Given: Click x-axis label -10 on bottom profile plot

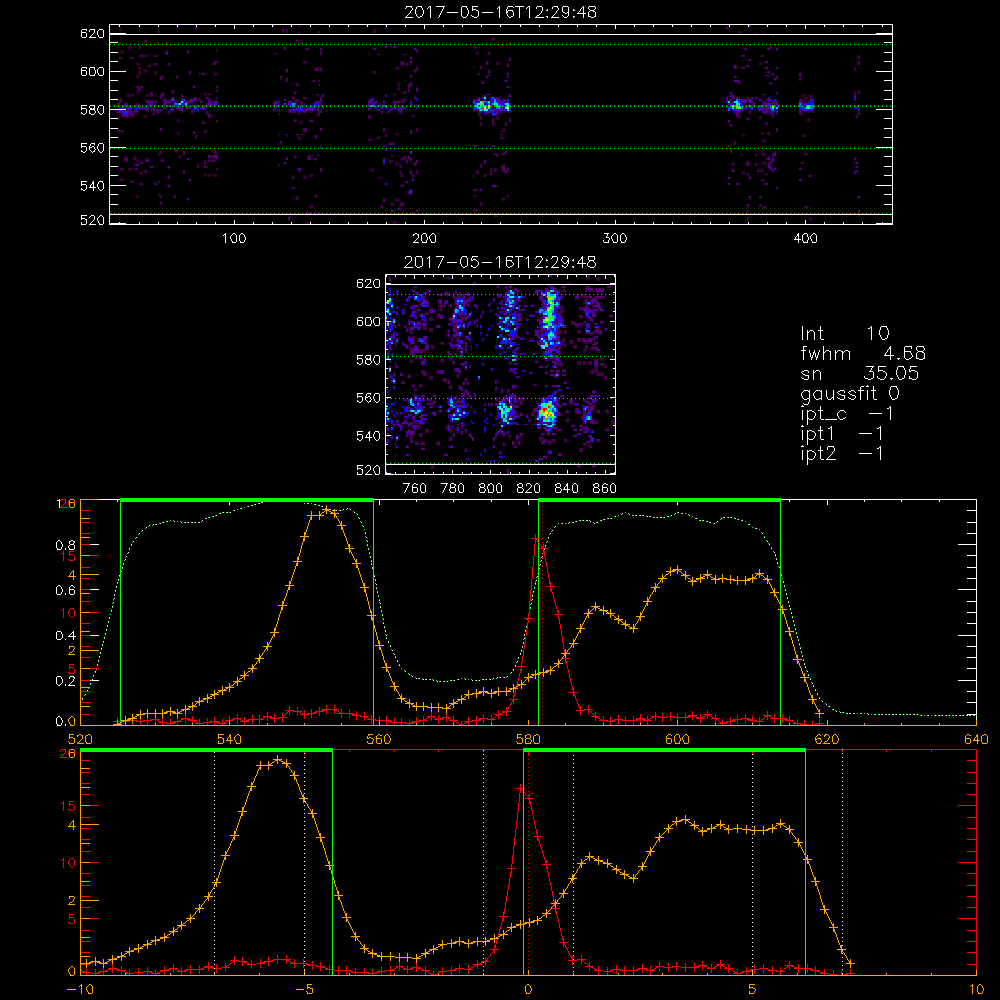Looking at the screenshot, I should 80,990.
